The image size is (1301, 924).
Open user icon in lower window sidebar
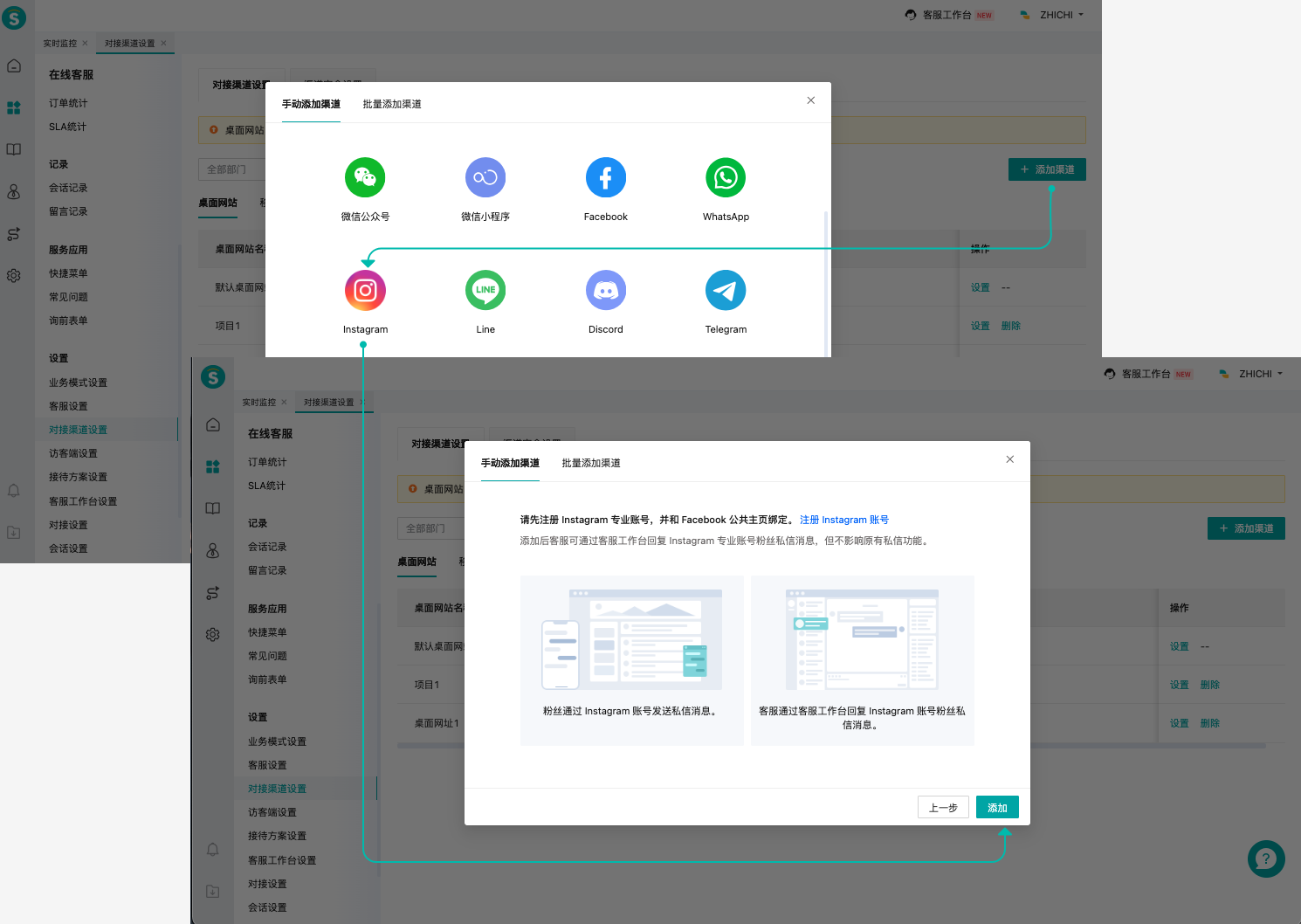click(213, 550)
